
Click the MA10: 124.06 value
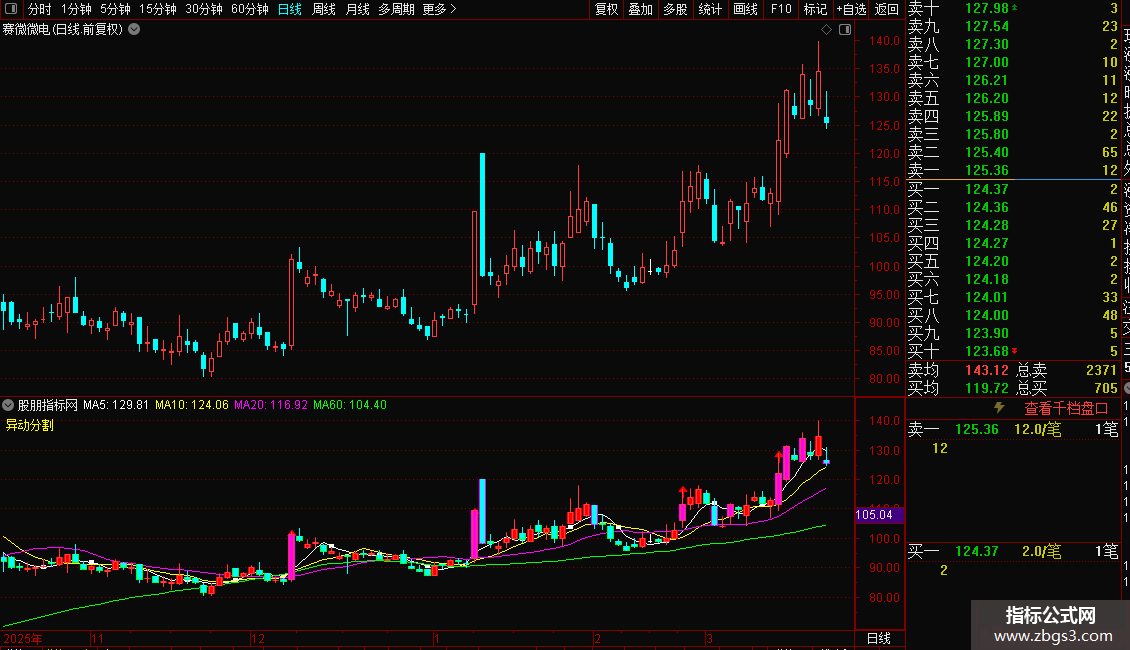pos(192,405)
